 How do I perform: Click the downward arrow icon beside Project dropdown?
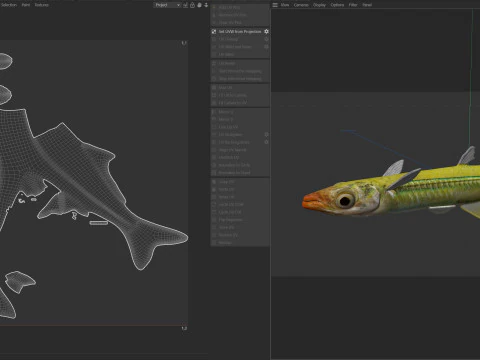206,5
